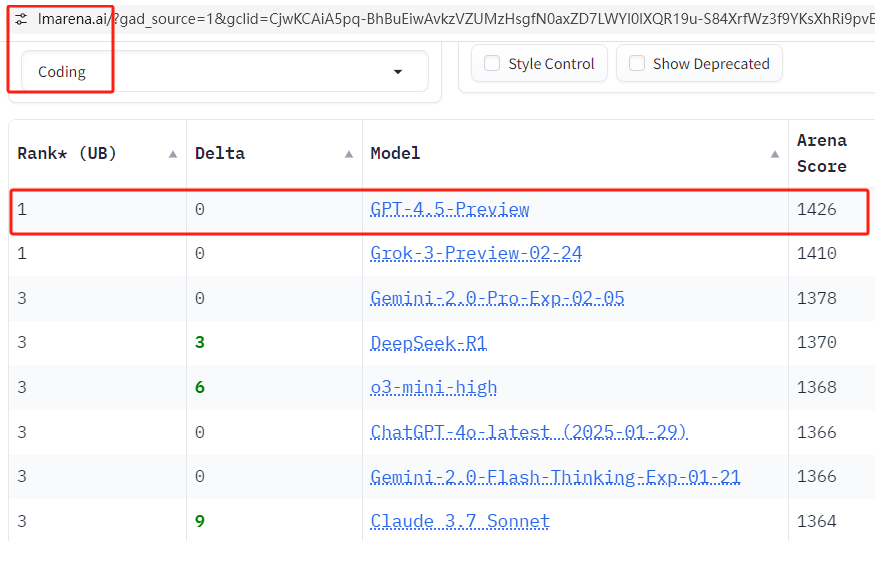Open the DeepSeek-R1 model link
The image size is (875, 567).
click(x=429, y=343)
